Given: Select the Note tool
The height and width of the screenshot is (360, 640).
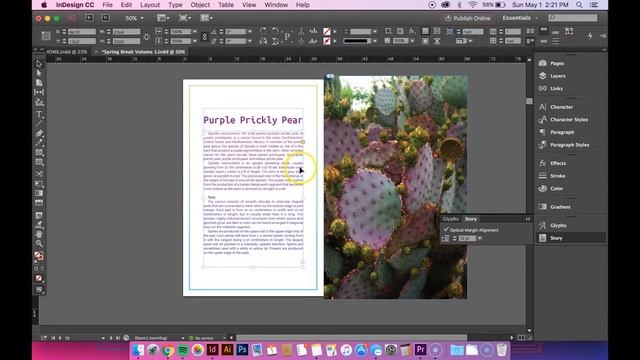Looking at the screenshot, I should 39,215.
